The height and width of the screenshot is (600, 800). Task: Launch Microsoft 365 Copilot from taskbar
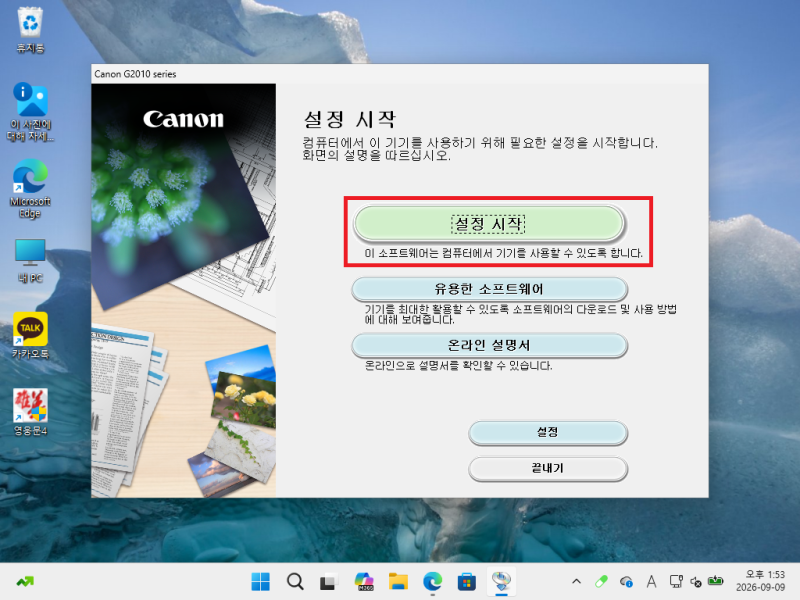pos(364,581)
